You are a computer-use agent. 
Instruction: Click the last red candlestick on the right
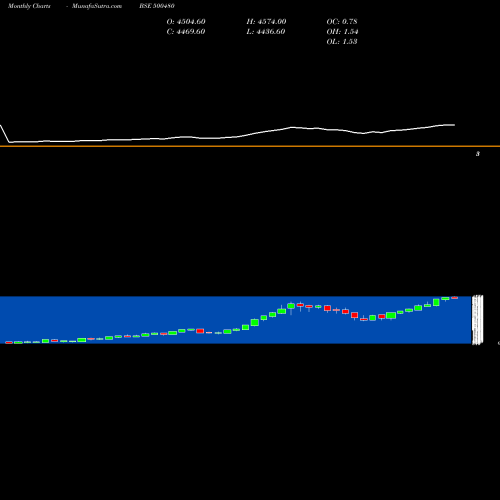(x=454, y=298)
